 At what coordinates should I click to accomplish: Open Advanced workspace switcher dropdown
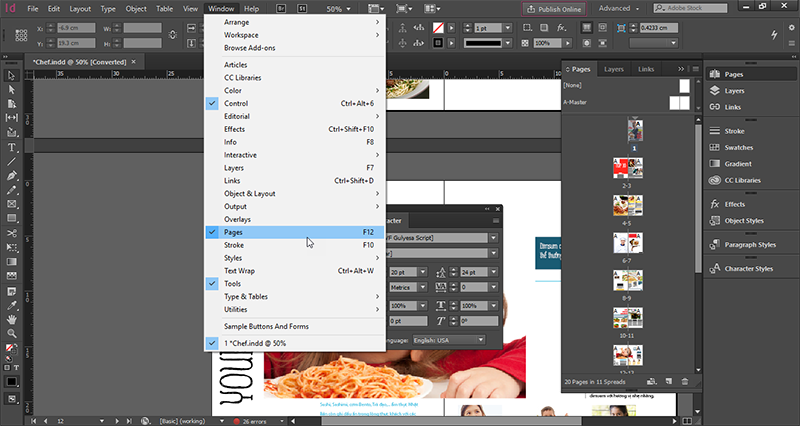[x=619, y=9]
